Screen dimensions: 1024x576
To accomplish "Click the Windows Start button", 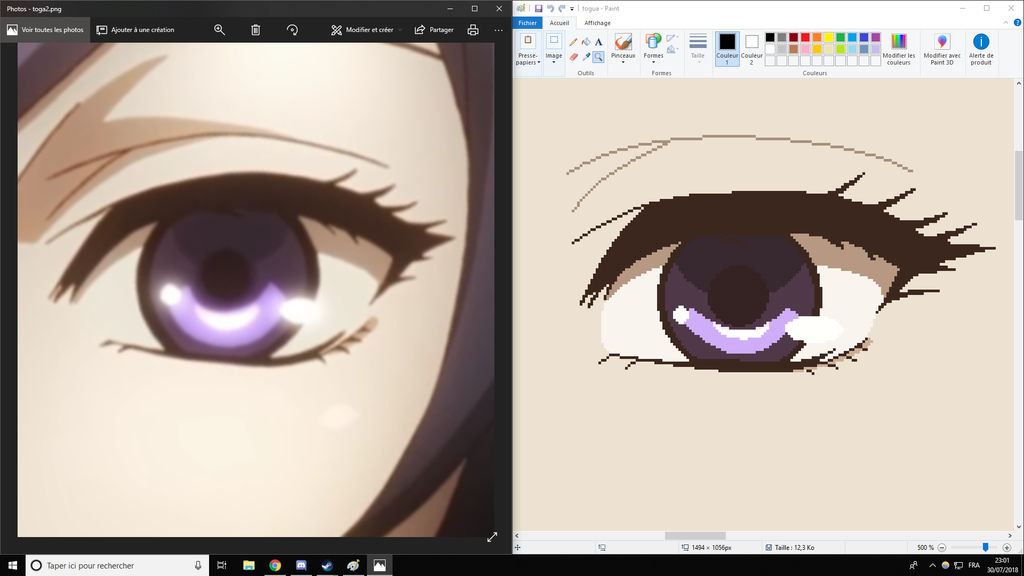I will pyautogui.click(x=12, y=566).
